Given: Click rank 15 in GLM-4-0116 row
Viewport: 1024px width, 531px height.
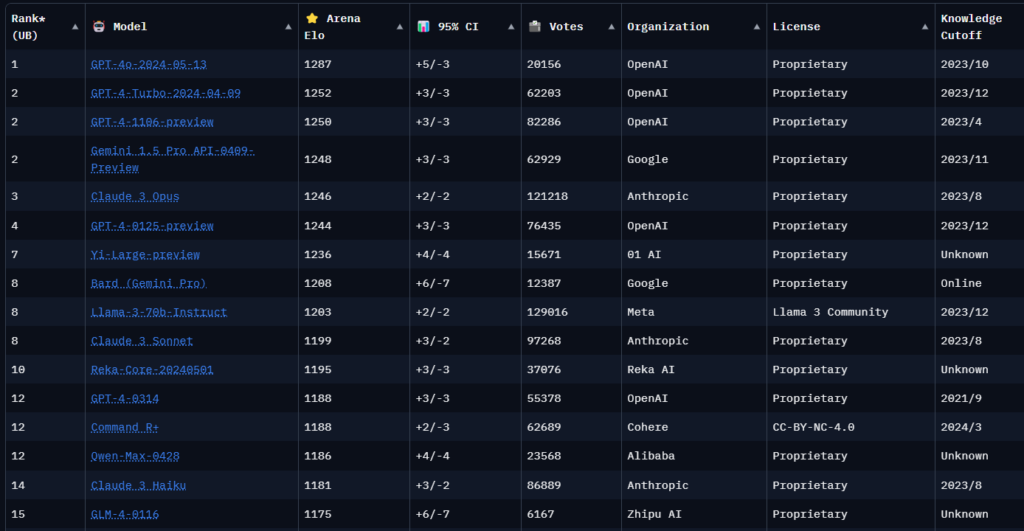Looking at the screenshot, I should (18, 513).
